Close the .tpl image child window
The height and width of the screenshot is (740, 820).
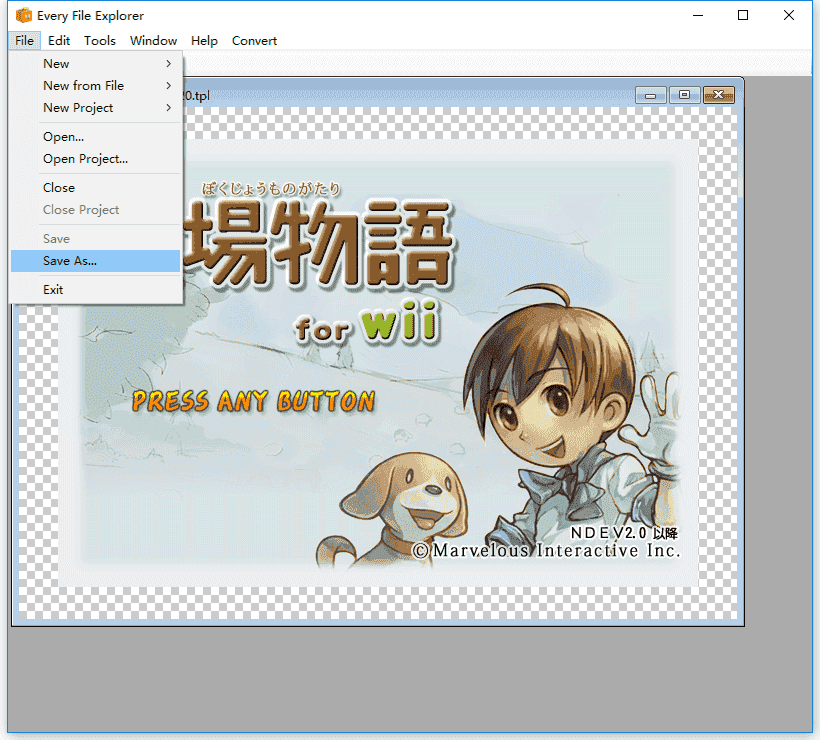[x=719, y=95]
